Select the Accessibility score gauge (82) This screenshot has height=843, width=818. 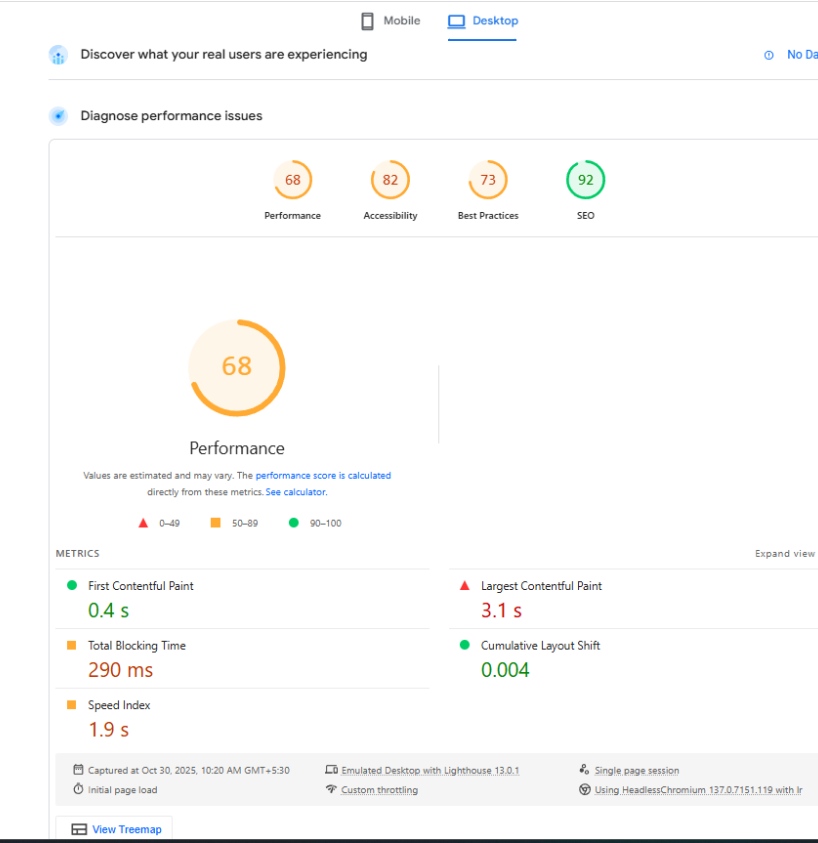[390, 181]
